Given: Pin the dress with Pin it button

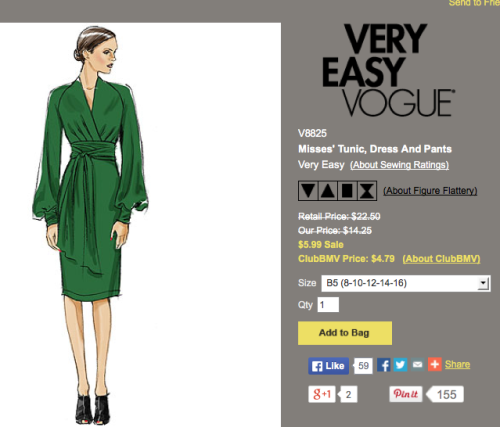Looking at the screenshot, I should 406,394.
